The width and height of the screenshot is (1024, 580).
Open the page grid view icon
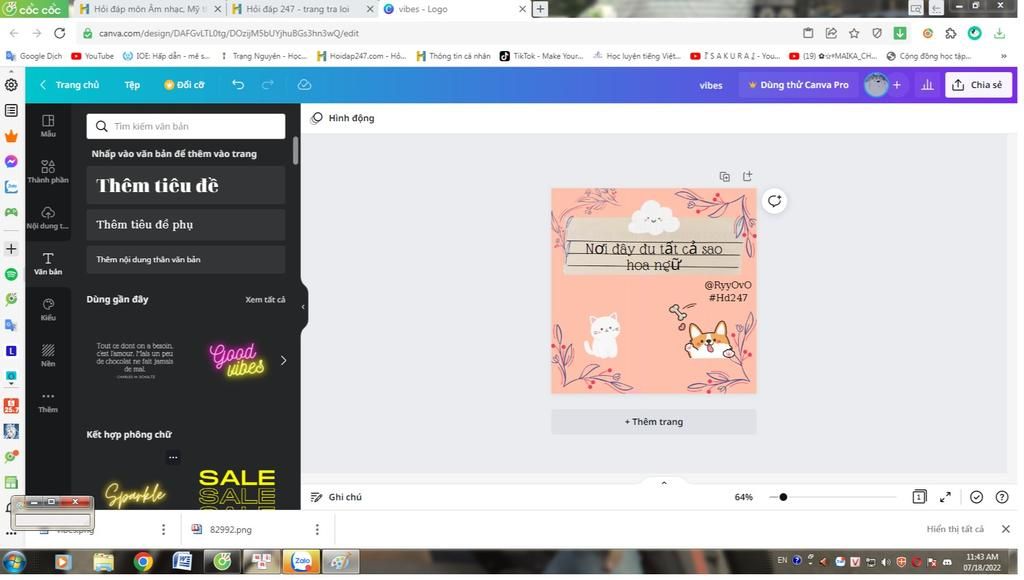click(919, 497)
